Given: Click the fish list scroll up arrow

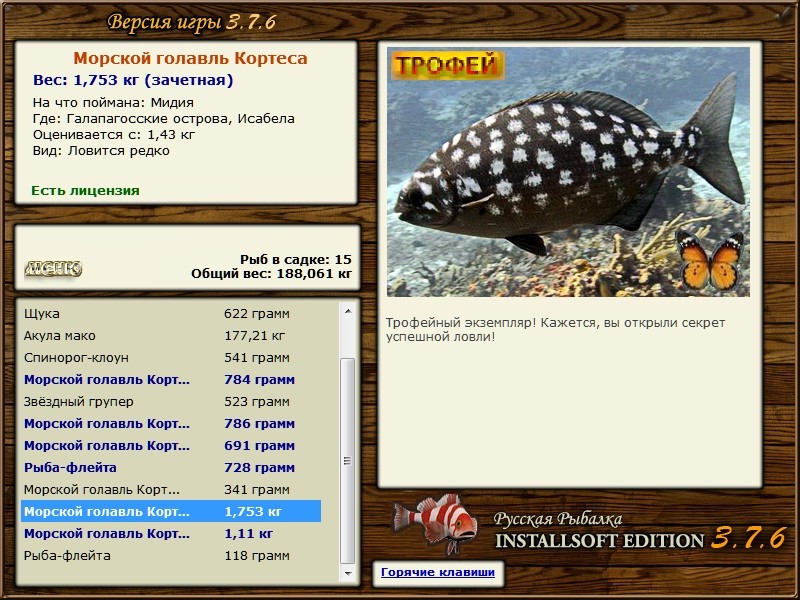Looking at the screenshot, I should point(348,311).
